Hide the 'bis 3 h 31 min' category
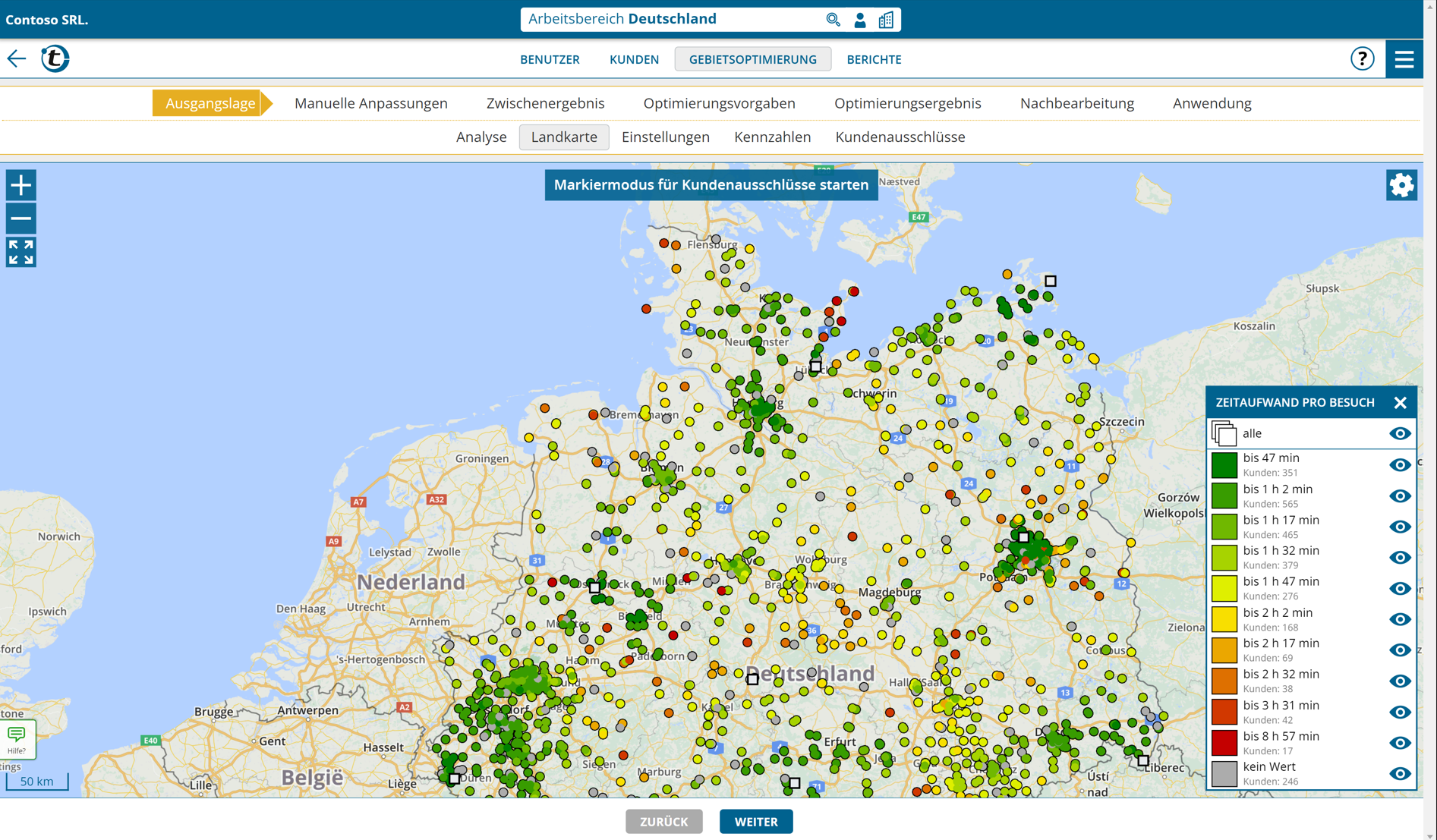 click(1400, 712)
